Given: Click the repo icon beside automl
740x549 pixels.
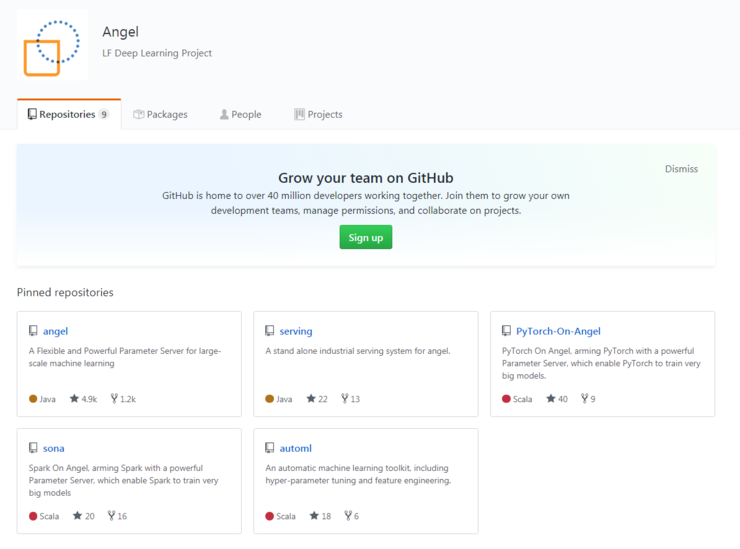Looking at the screenshot, I should pos(269,448).
